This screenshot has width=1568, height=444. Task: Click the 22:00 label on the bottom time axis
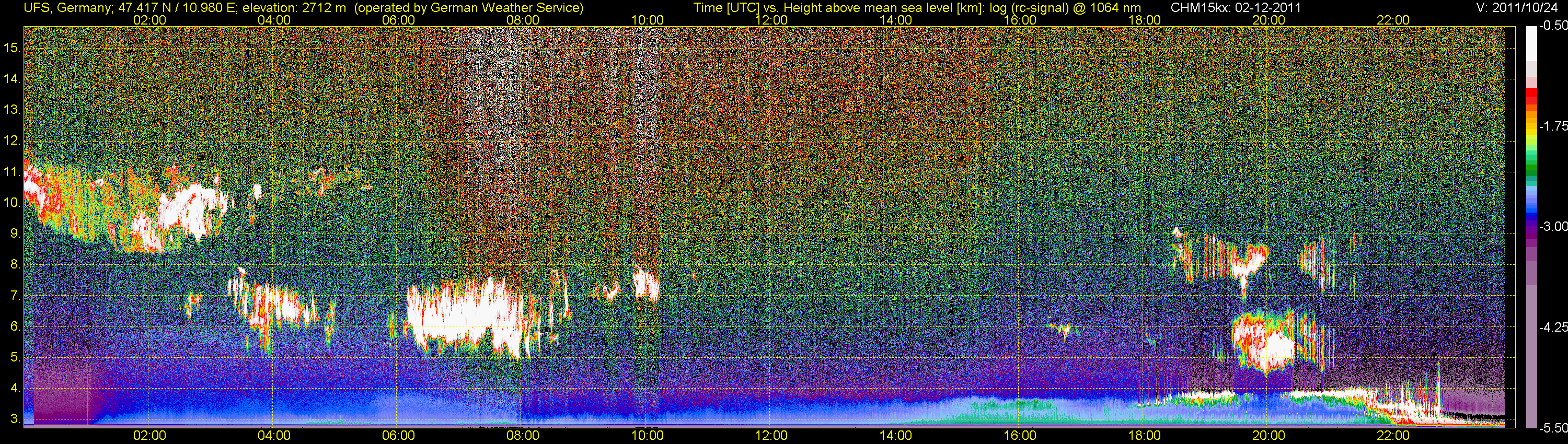pyautogui.click(x=1393, y=436)
